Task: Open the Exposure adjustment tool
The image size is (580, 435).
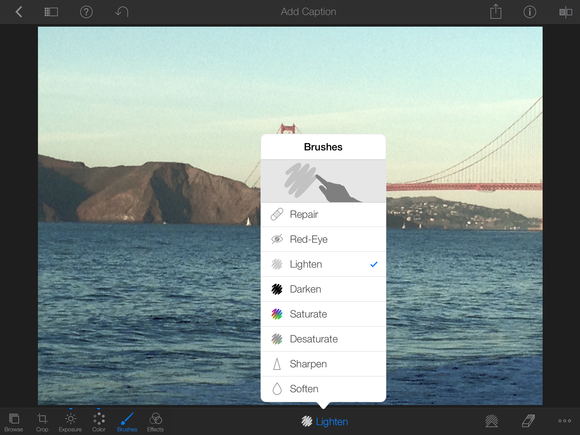Action: pos(70,422)
